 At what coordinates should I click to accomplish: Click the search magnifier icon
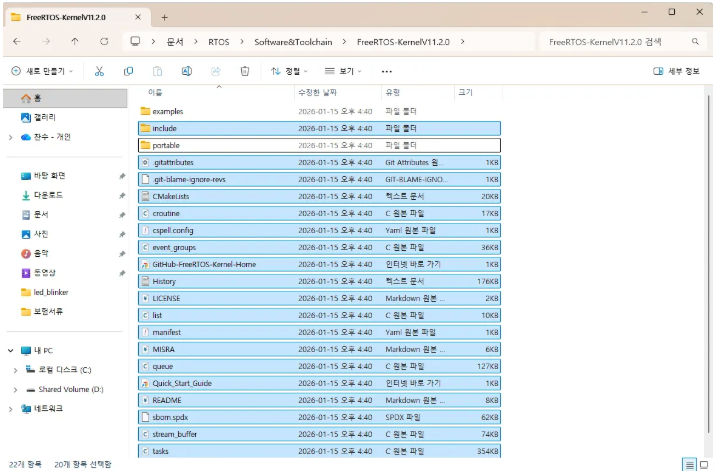(x=695, y=41)
